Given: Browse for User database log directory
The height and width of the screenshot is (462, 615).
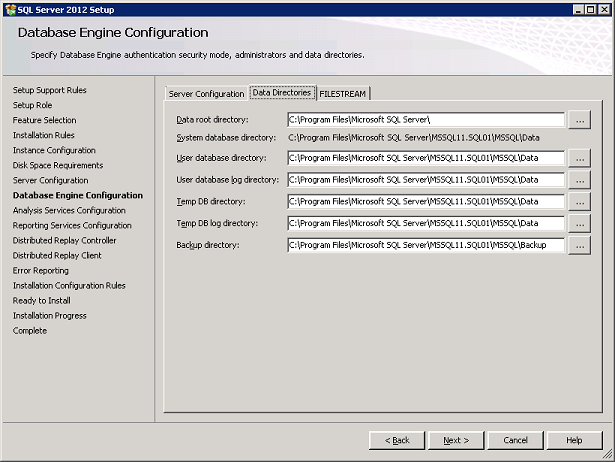Looking at the screenshot, I should [580, 180].
